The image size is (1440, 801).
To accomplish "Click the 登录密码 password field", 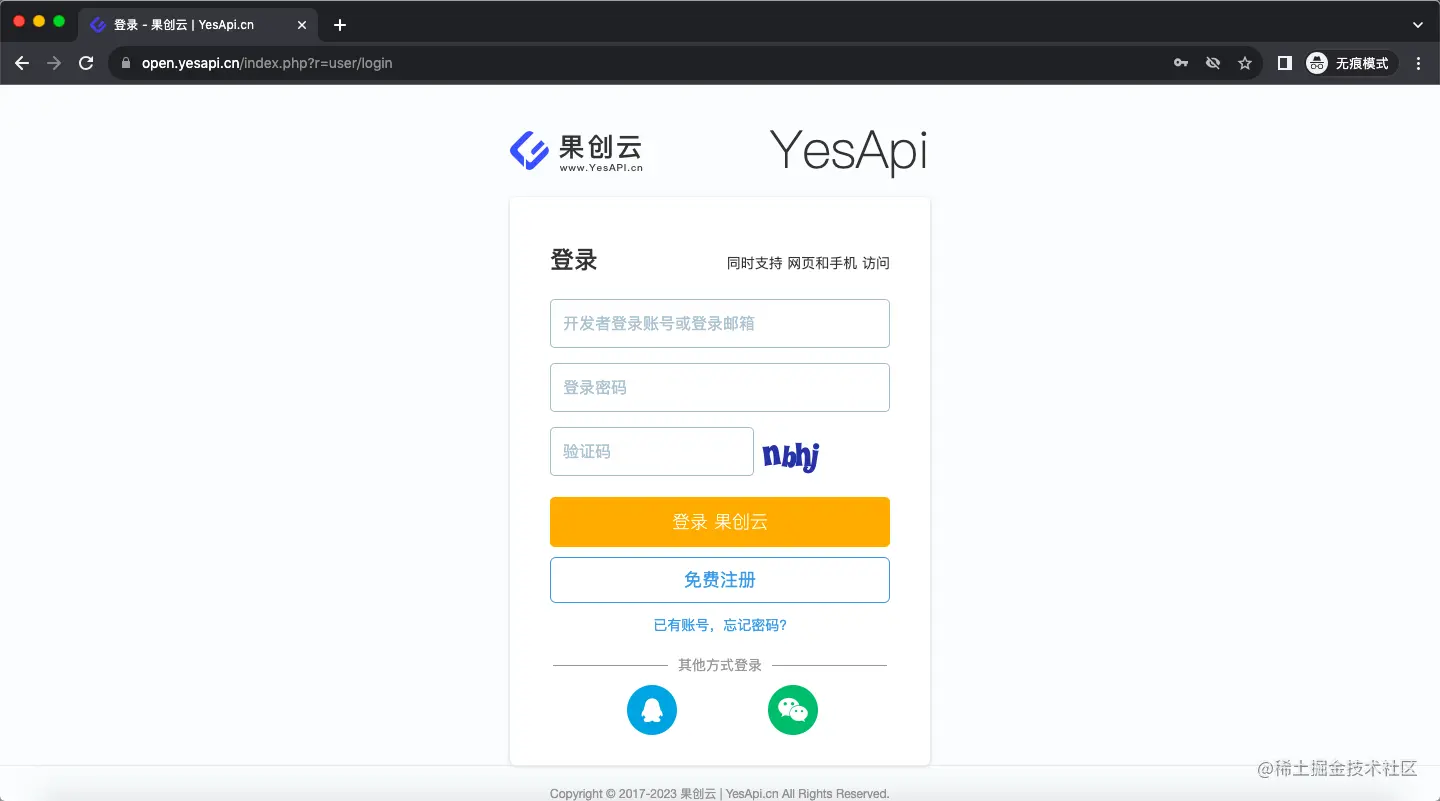I will coord(720,387).
